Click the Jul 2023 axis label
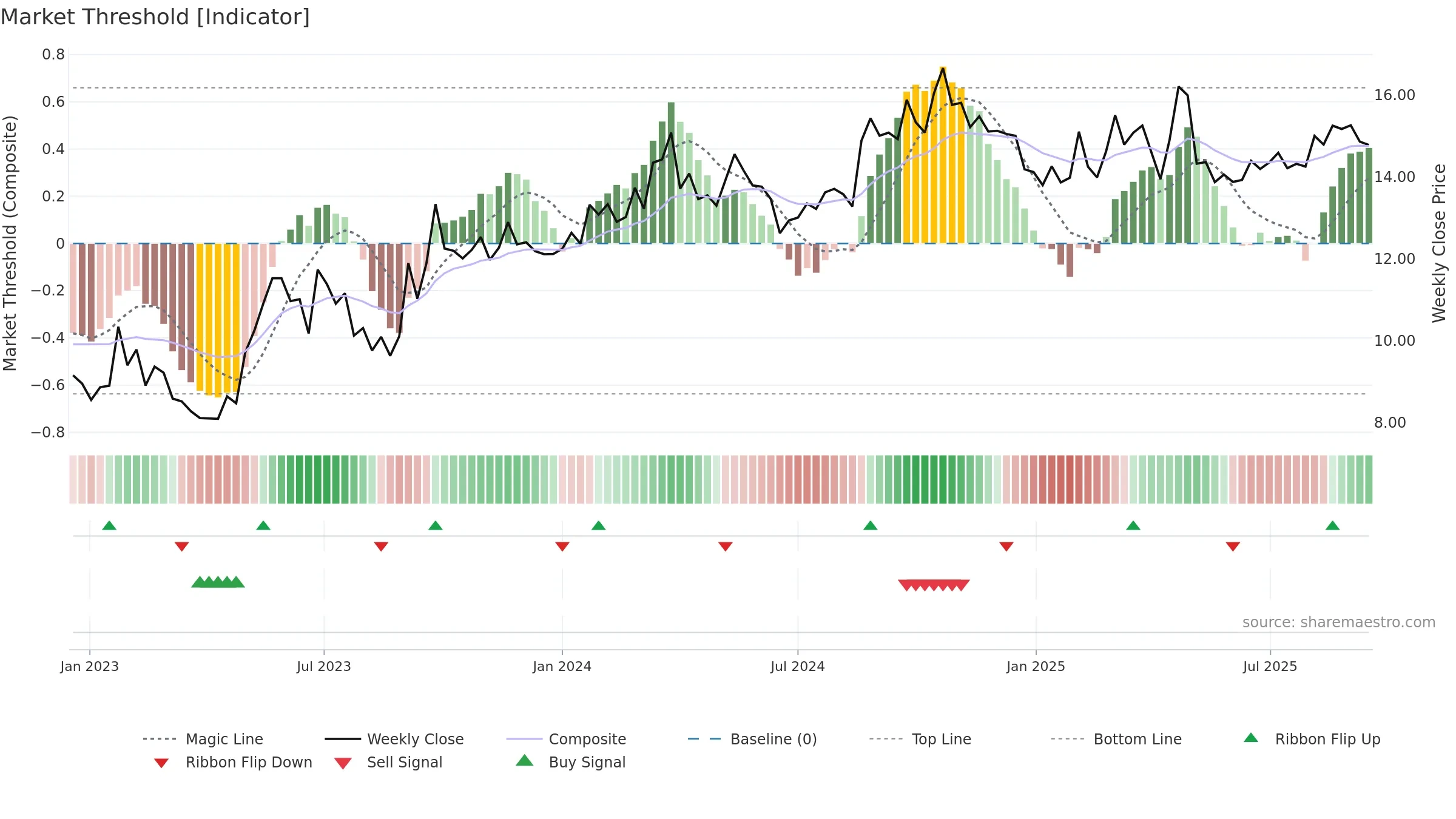 pyautogui.click(x=324, y=666)
